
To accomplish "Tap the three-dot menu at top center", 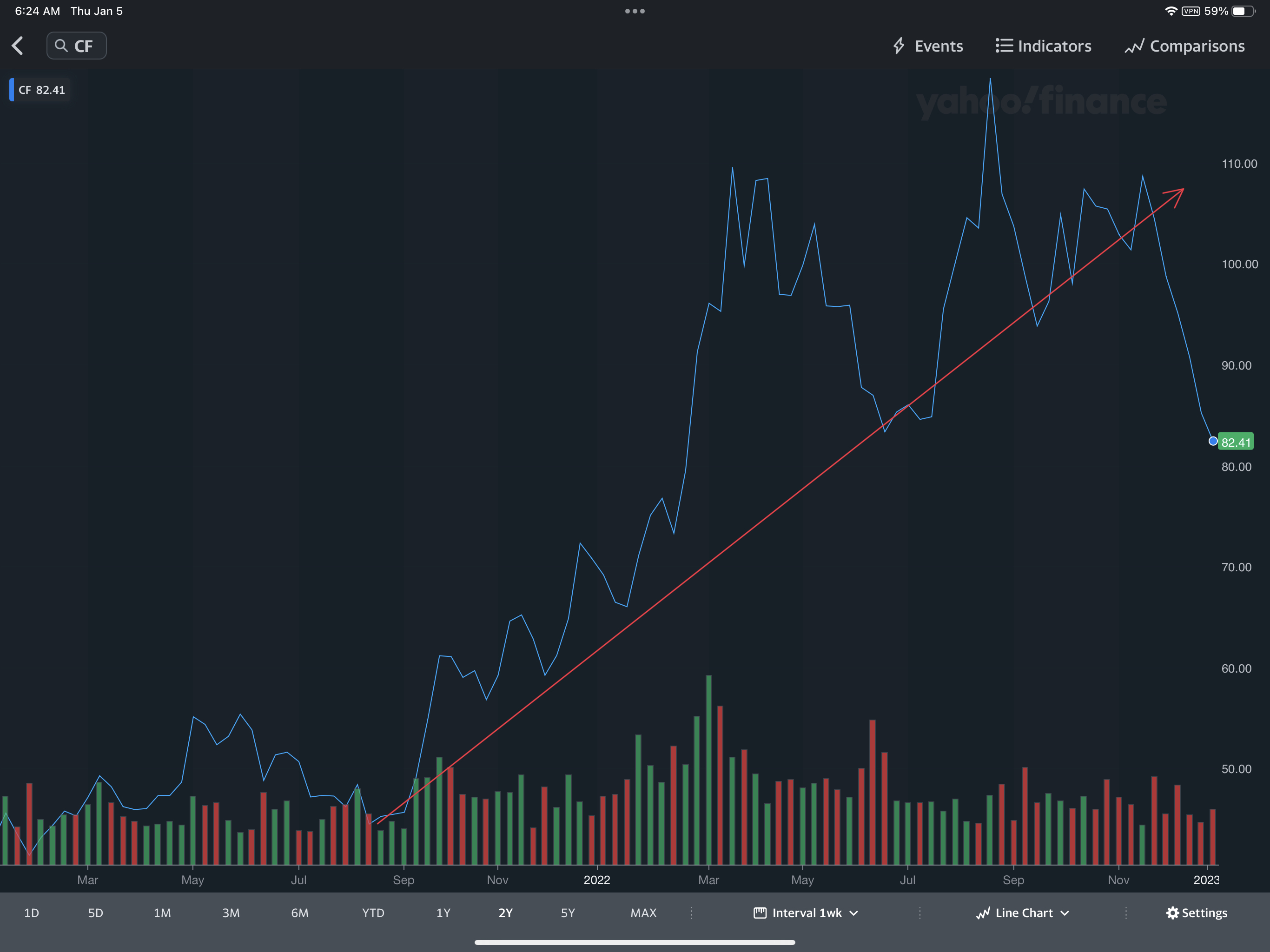I will point(635,11).
